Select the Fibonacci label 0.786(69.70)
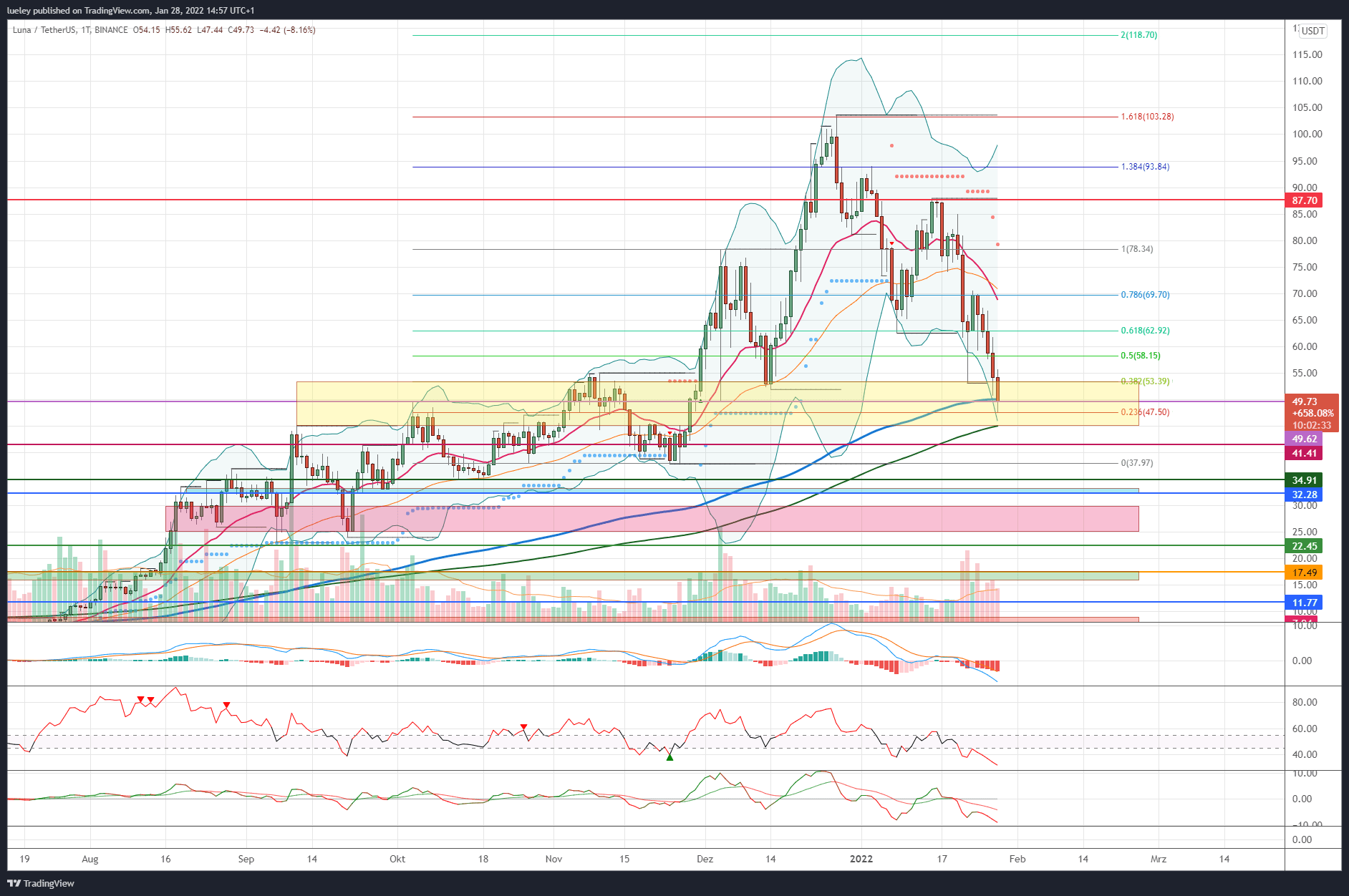 point(1145,295)
